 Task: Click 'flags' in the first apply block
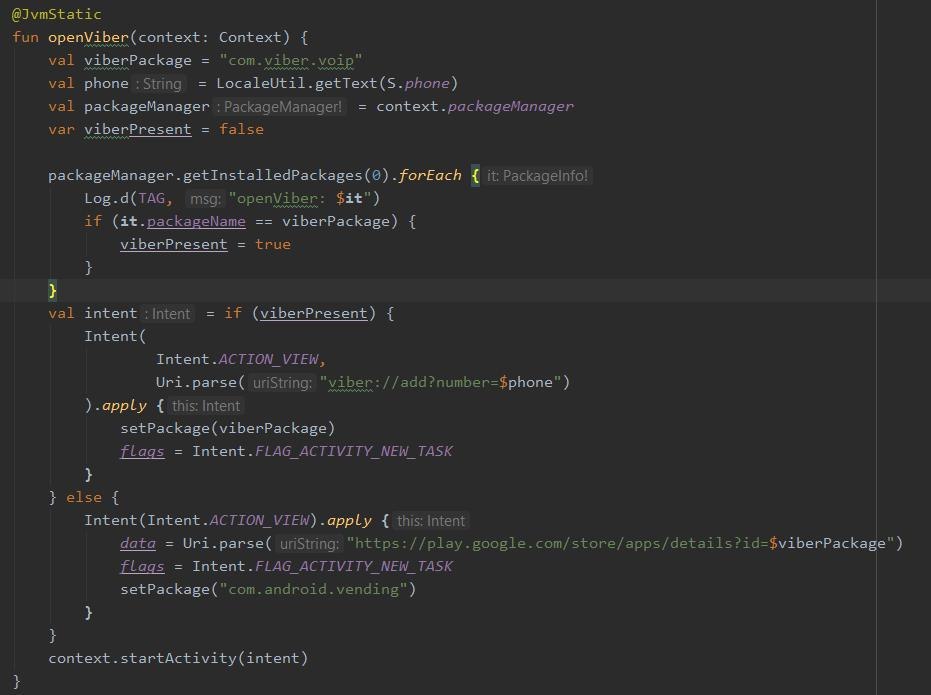(x=142, y=452)
